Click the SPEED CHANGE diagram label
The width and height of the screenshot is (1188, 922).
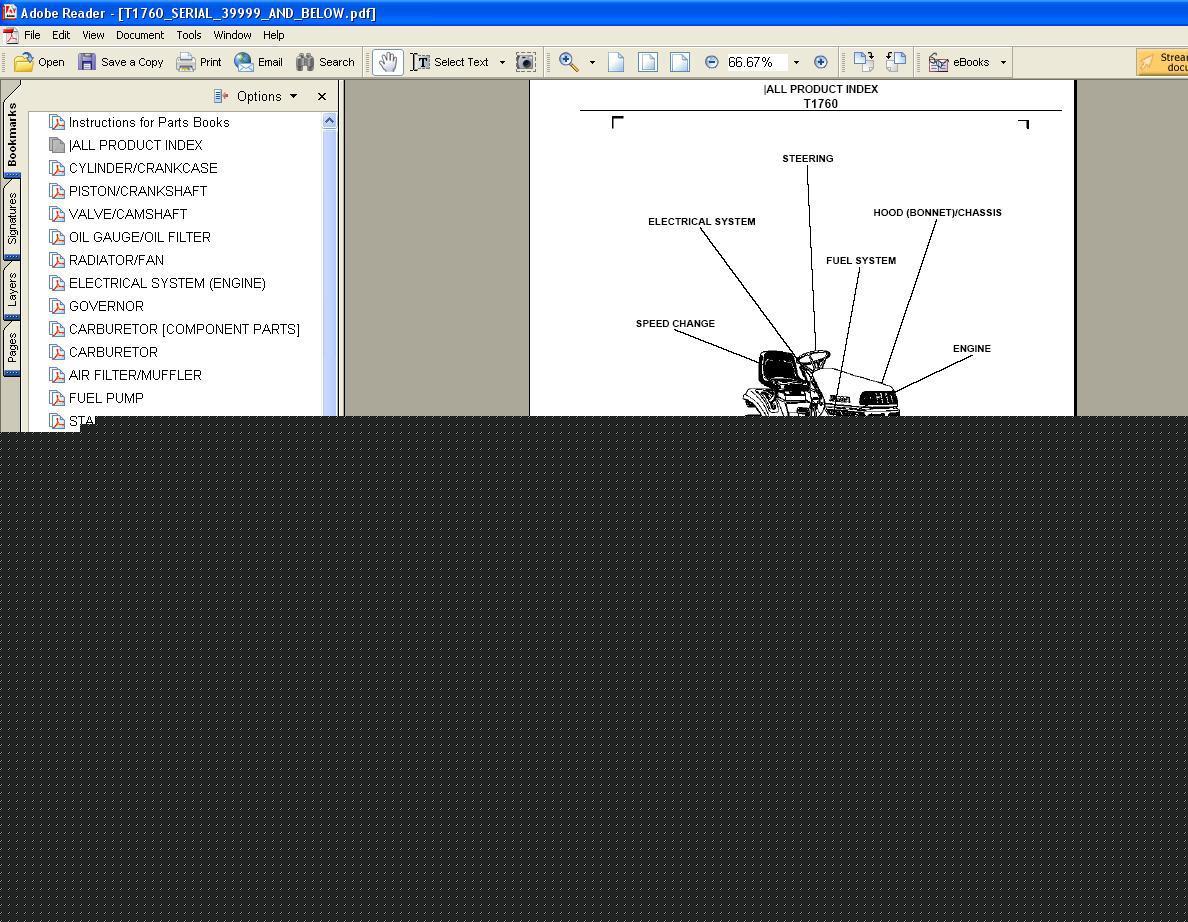point(675,323)
